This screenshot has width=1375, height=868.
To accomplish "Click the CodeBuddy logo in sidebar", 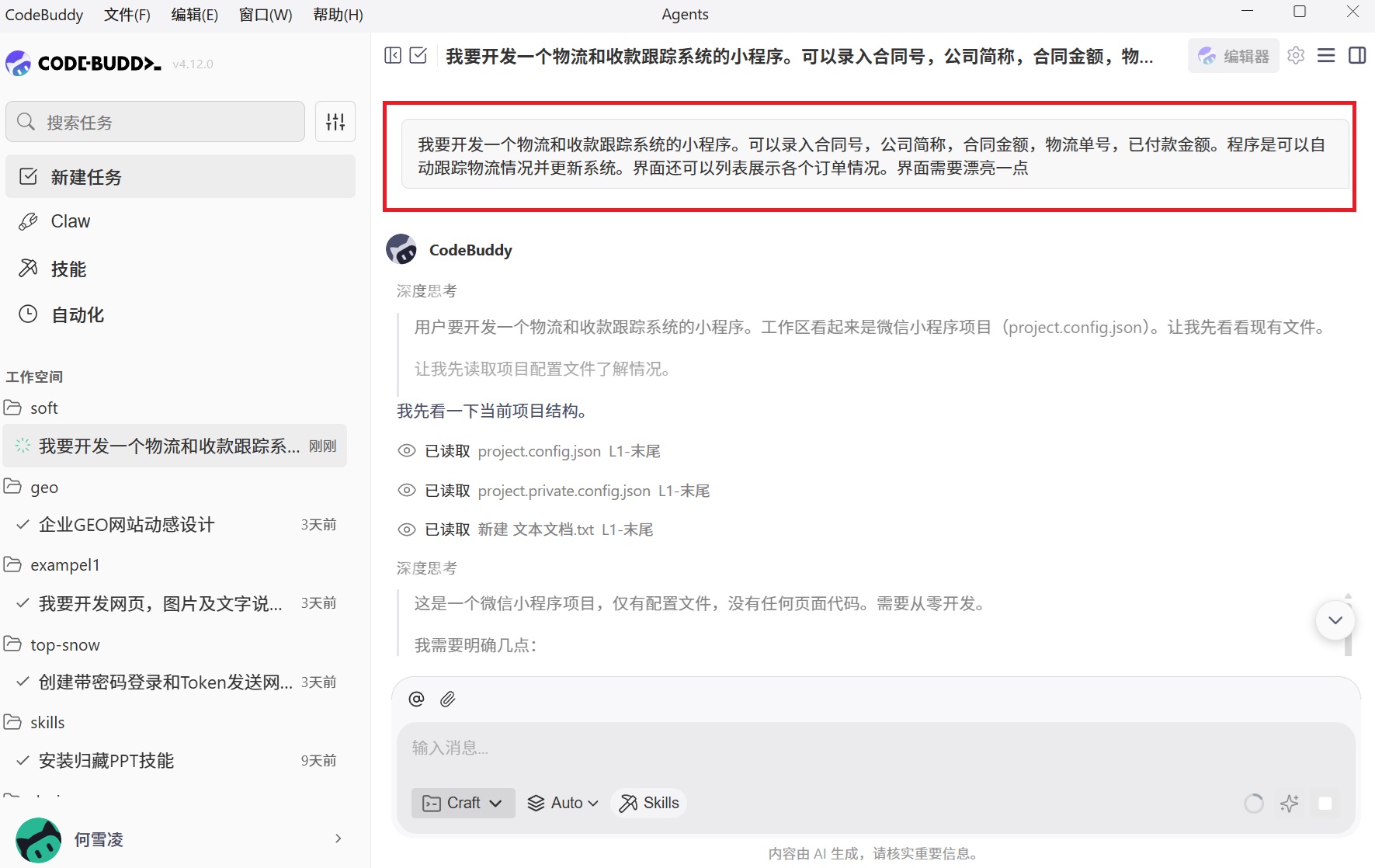I will (83, 63).
